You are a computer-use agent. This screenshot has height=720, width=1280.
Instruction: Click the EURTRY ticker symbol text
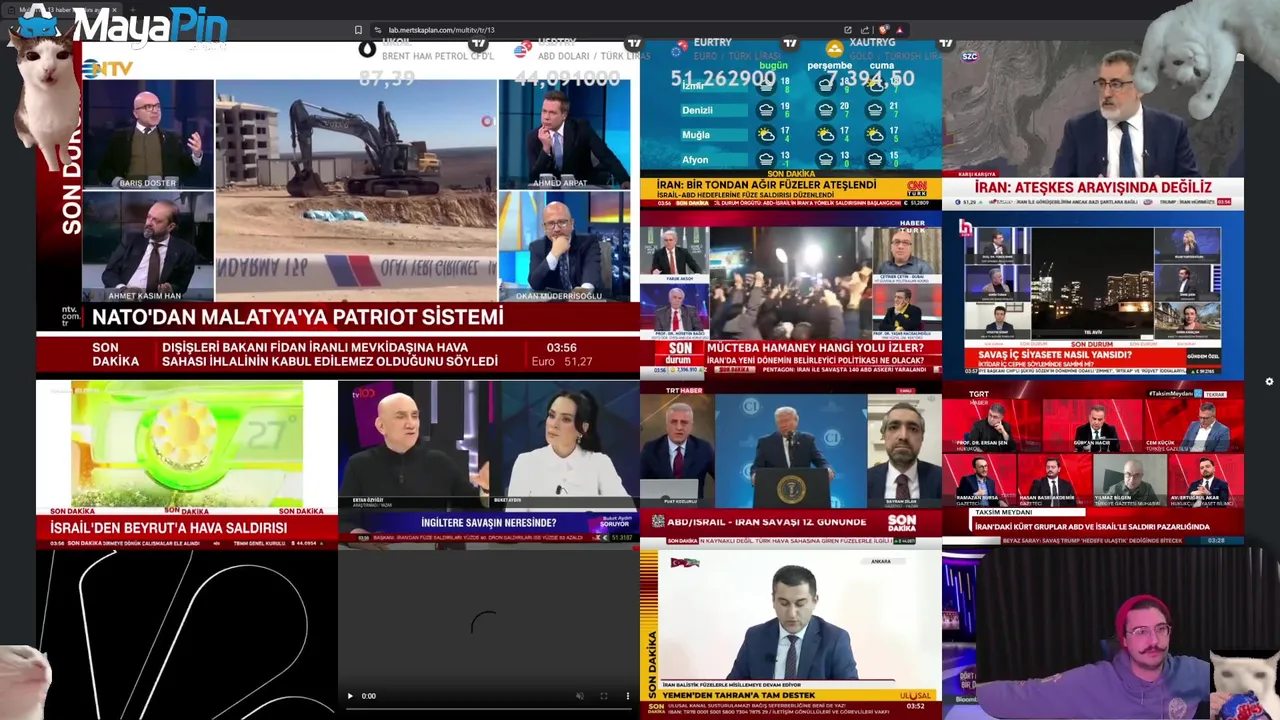(713, 43)
